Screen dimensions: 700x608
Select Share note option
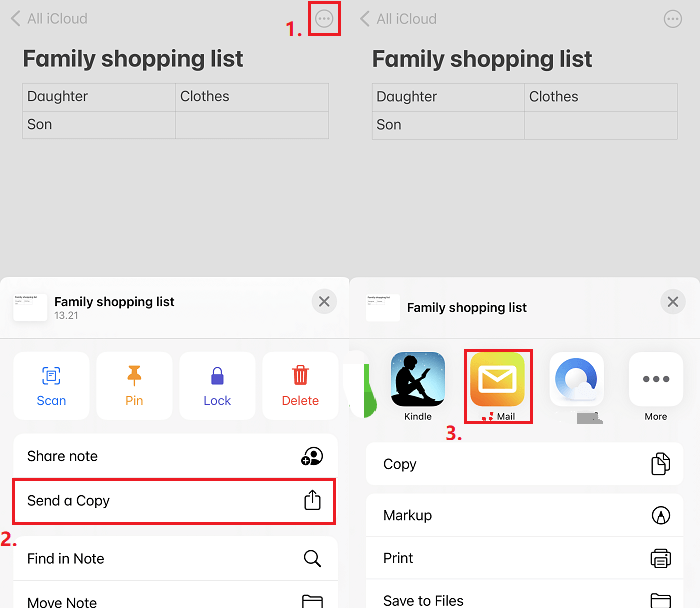pos(174,456)
